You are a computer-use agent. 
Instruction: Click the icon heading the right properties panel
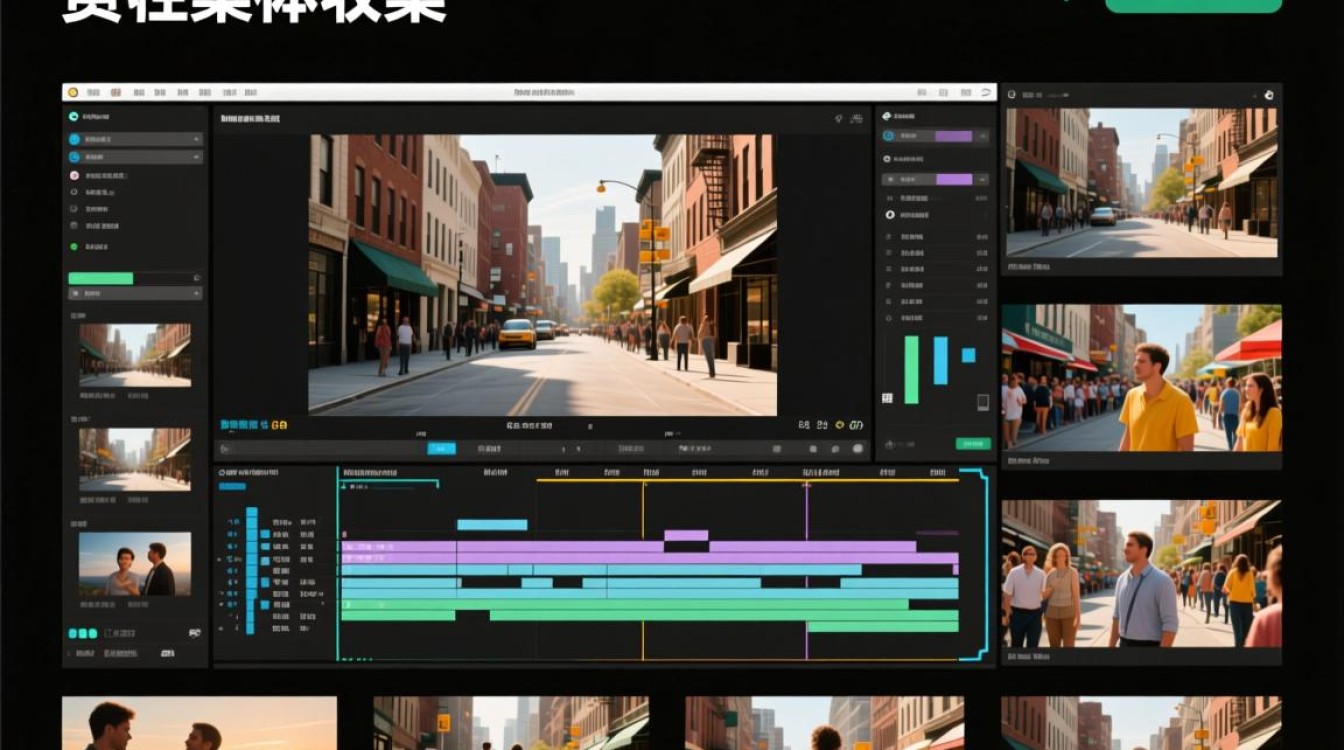click(886, 117)
